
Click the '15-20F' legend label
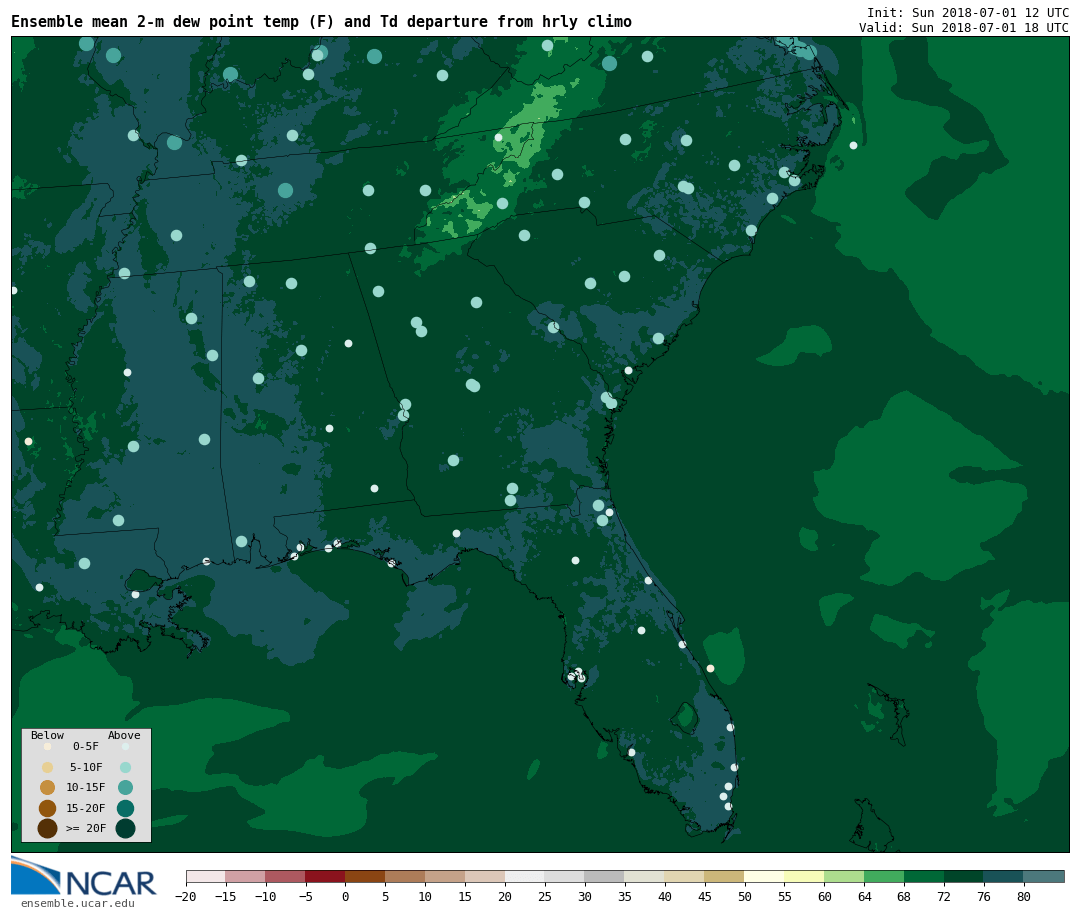[x=86, y=808]
